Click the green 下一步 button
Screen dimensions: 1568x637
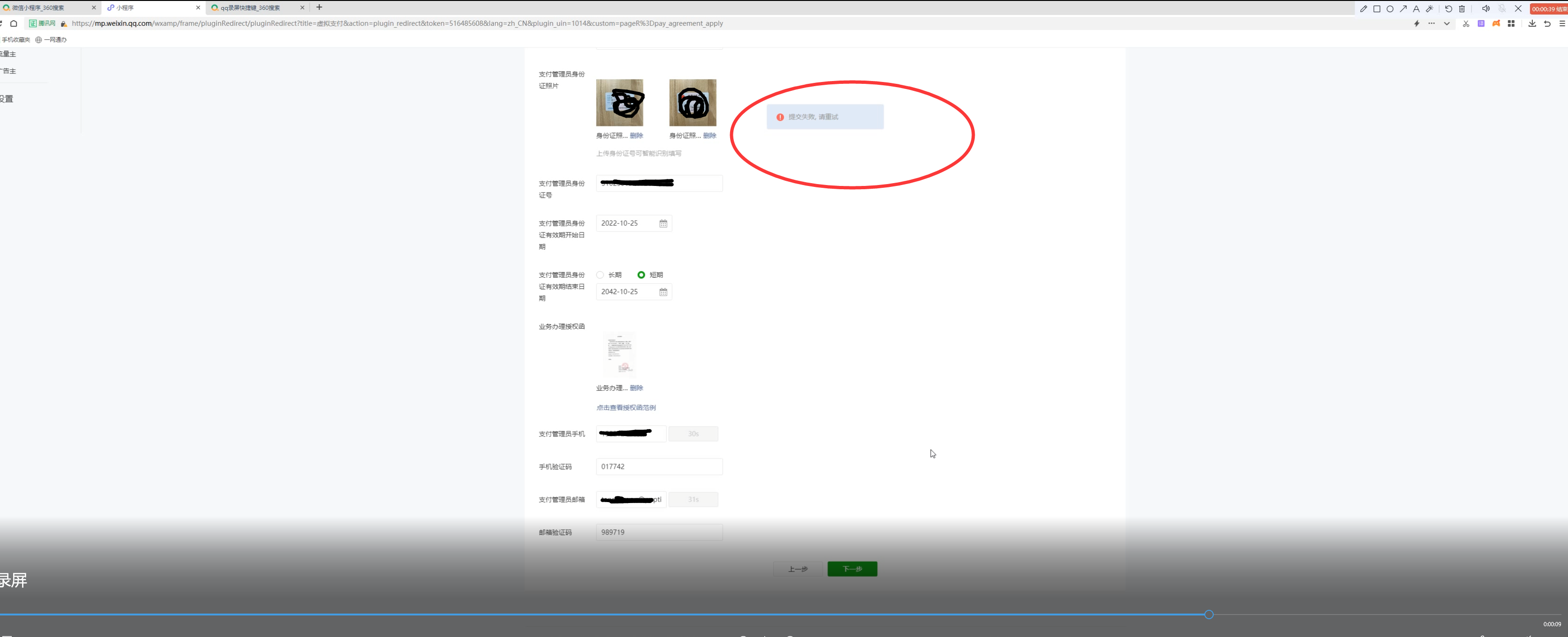[852, 569]
